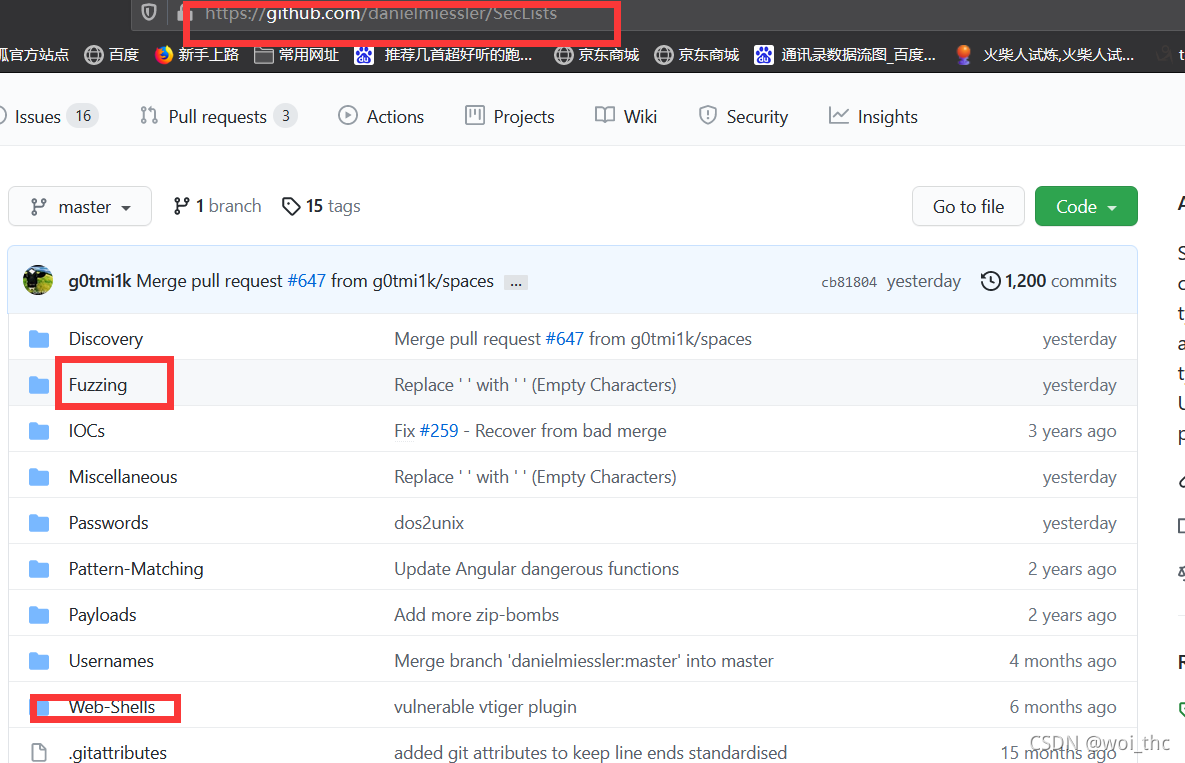This screenshot has height=763, width=1185.
Task: Click the IOCs folder icon
Action: pos(39,431)
